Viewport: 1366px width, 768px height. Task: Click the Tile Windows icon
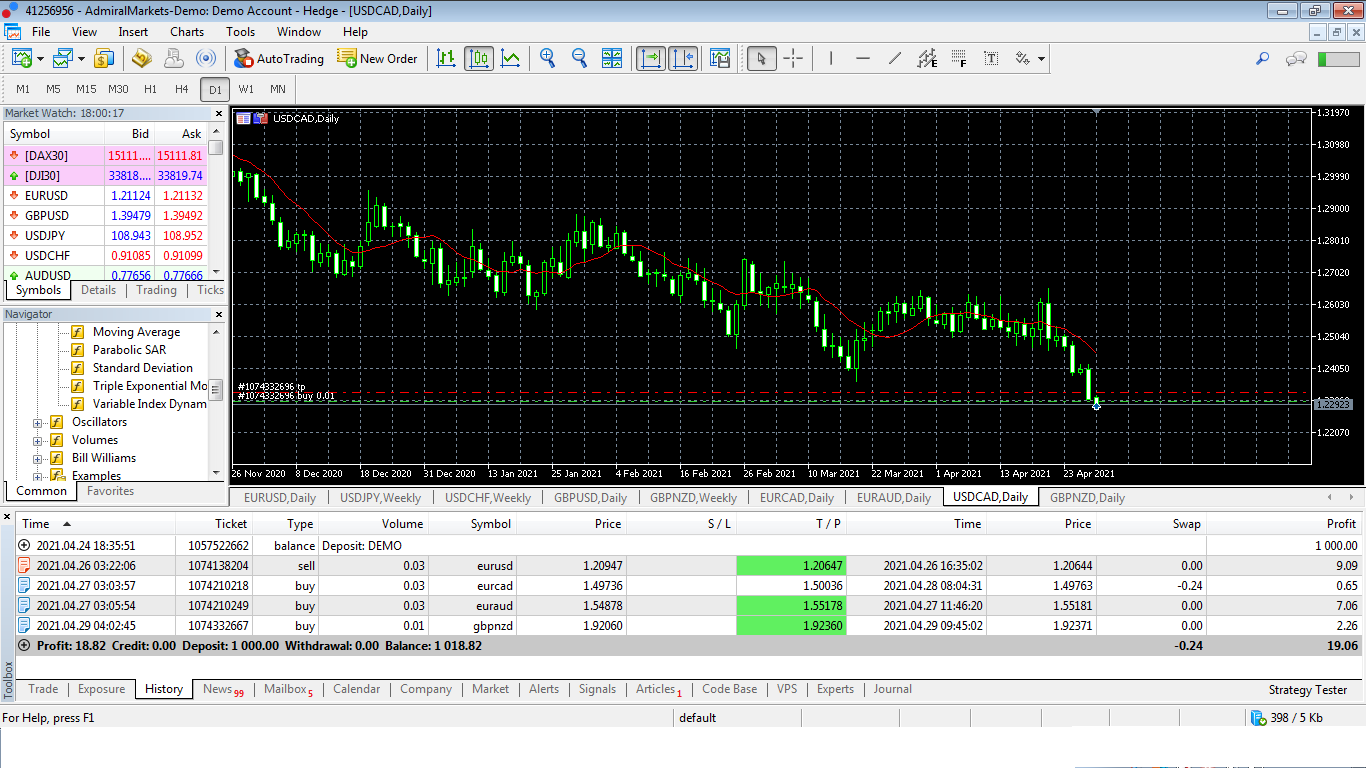[612, 58]
